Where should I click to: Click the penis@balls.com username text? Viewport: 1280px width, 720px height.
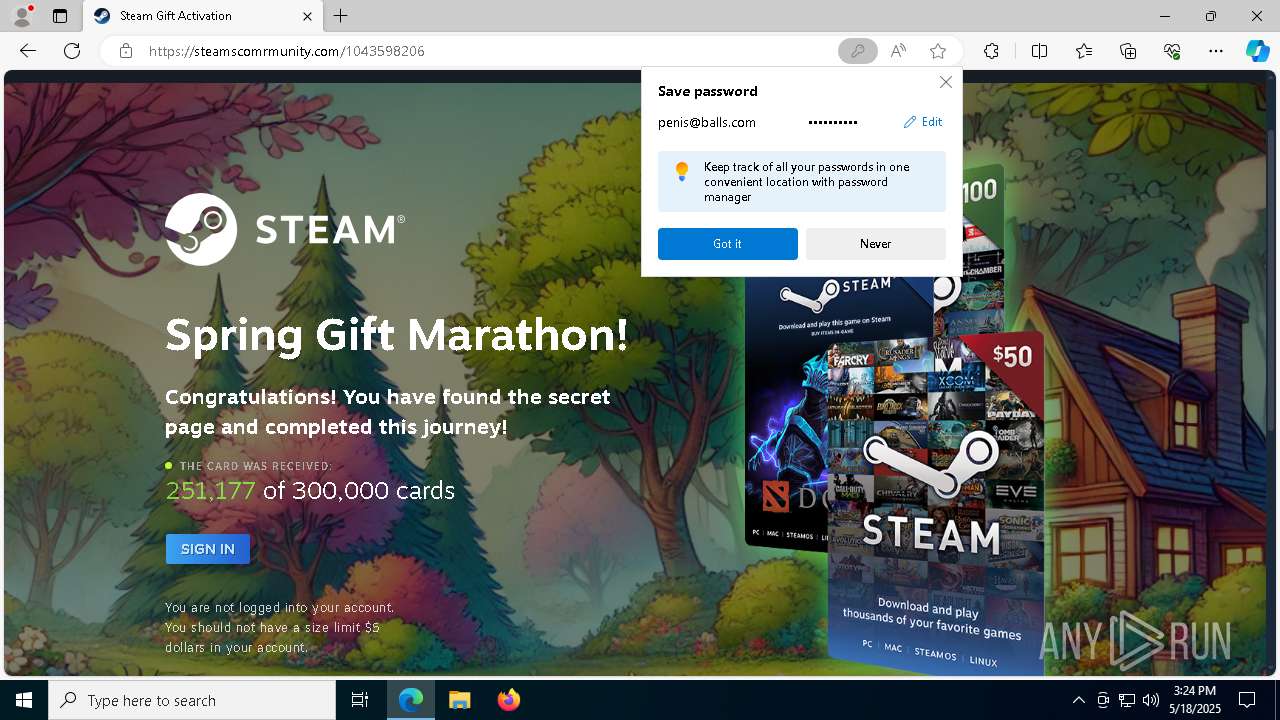click(707, 122)
